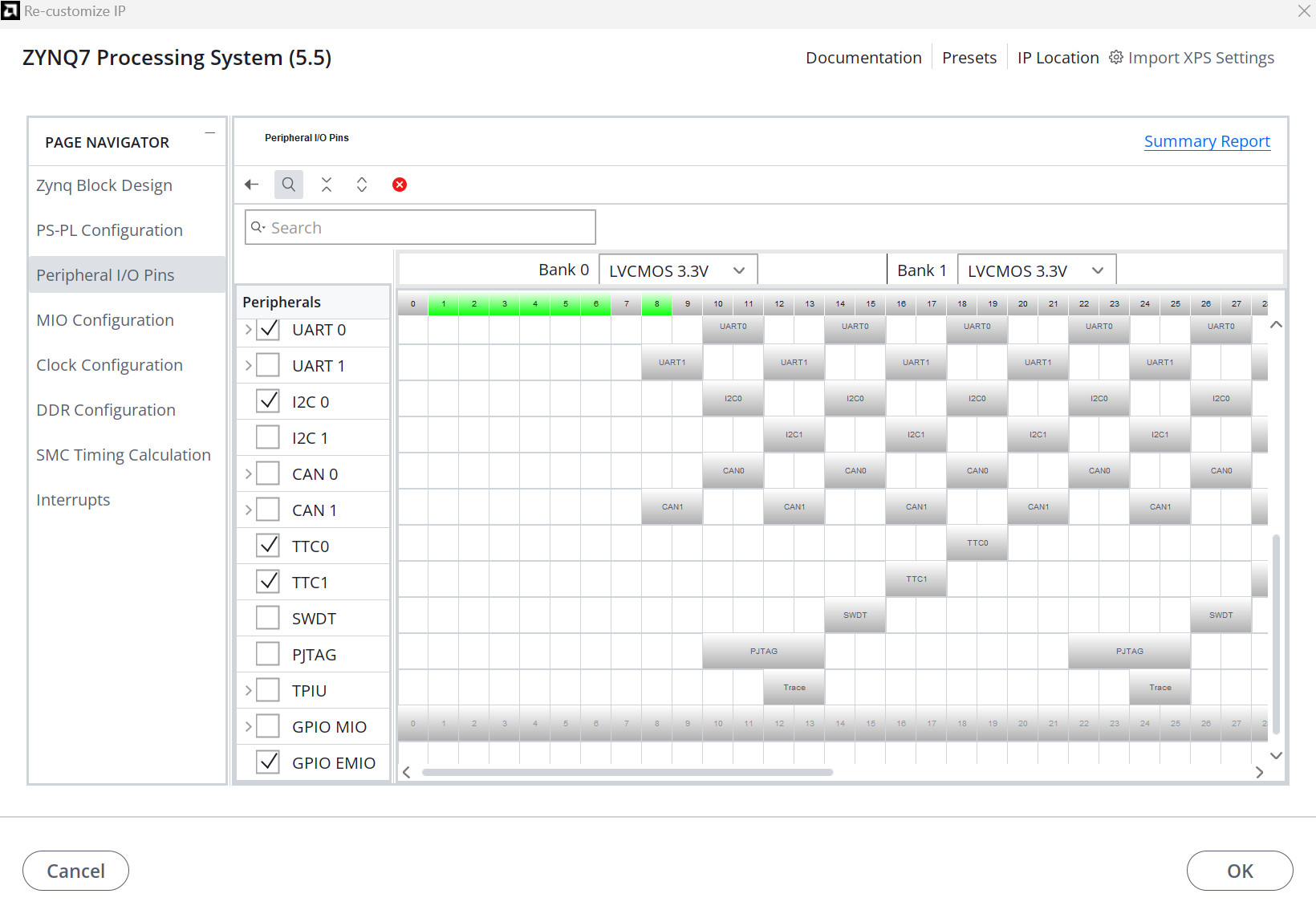The width and height of the screenshot is (1316, 914).
Task: Click the scroll down arrow of pin grid
Action: click(1276, 755)
